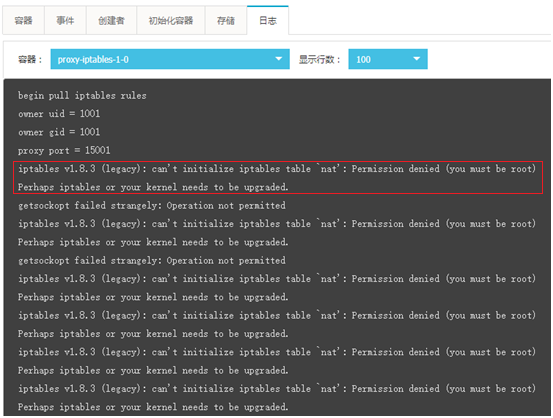553x418 pixels.
Task: Click the 容器： field label
Action: (x=30, y=59)
